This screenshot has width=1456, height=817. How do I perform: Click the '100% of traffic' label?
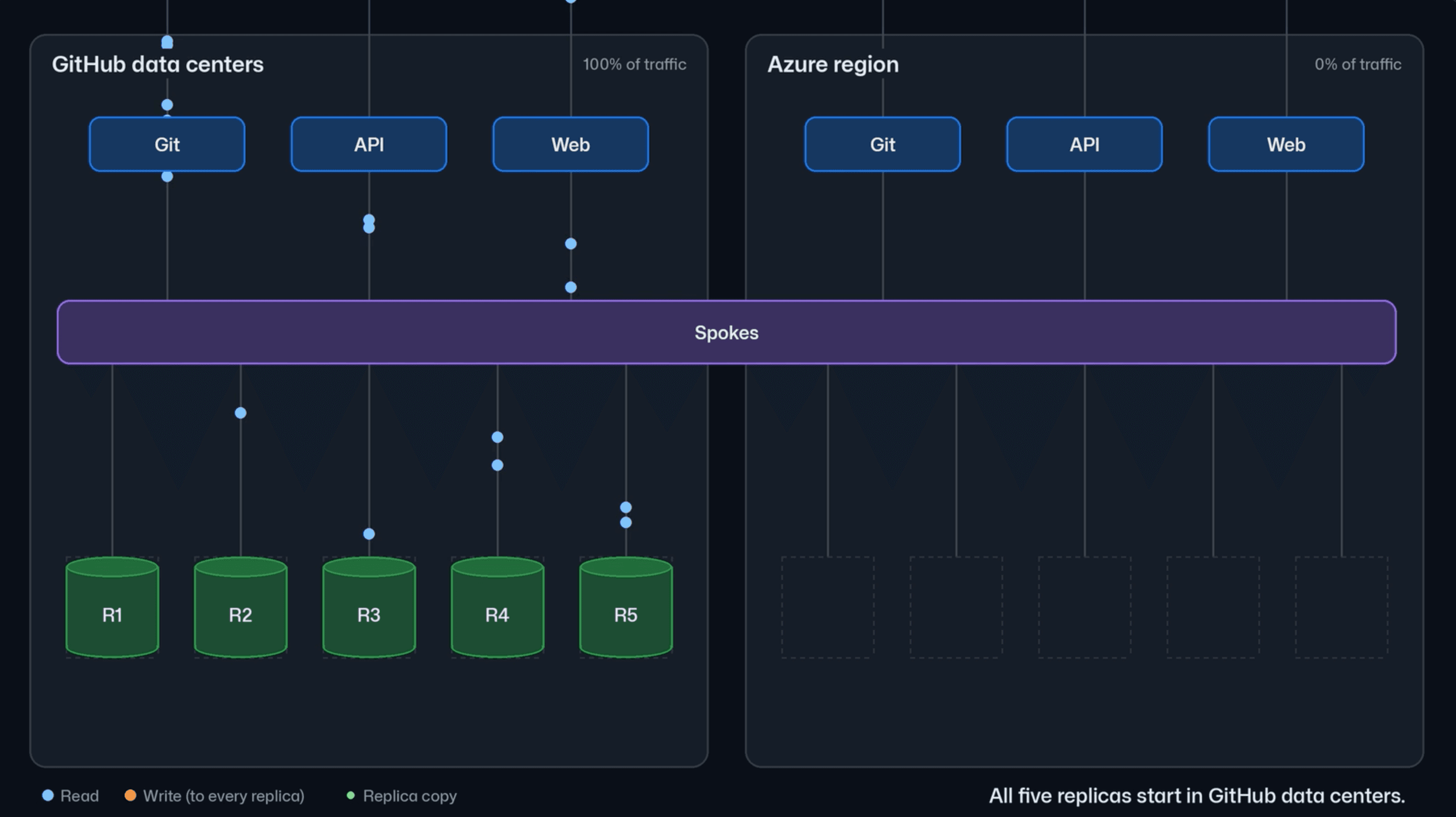[635, 64]
